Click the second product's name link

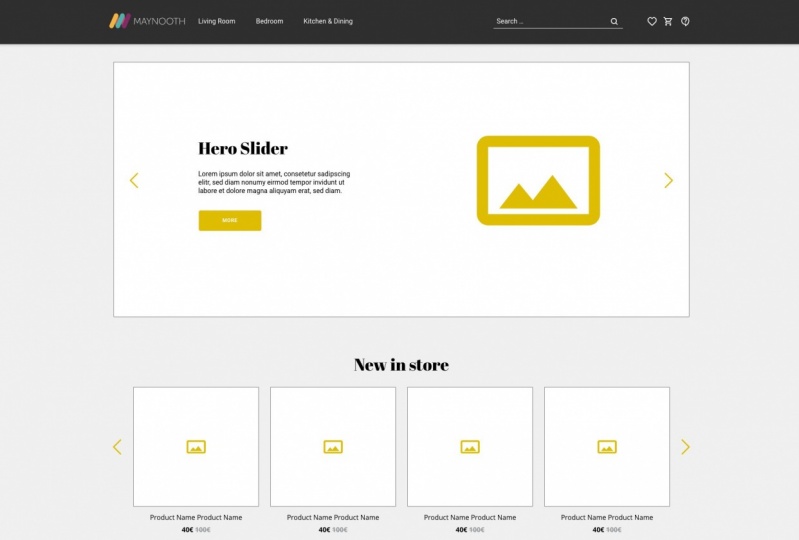coord(333,517)
